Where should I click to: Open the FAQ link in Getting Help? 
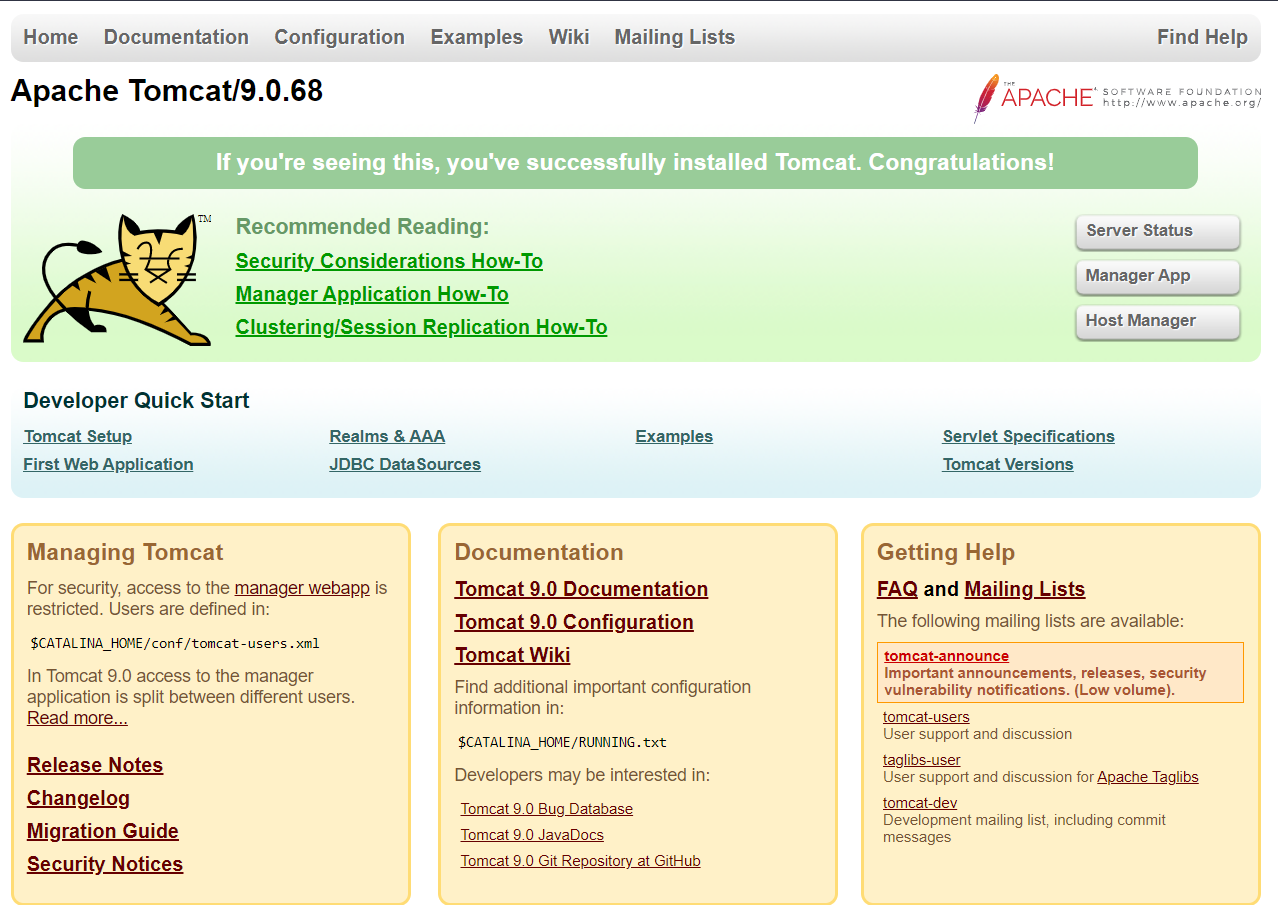coord(897,589)
